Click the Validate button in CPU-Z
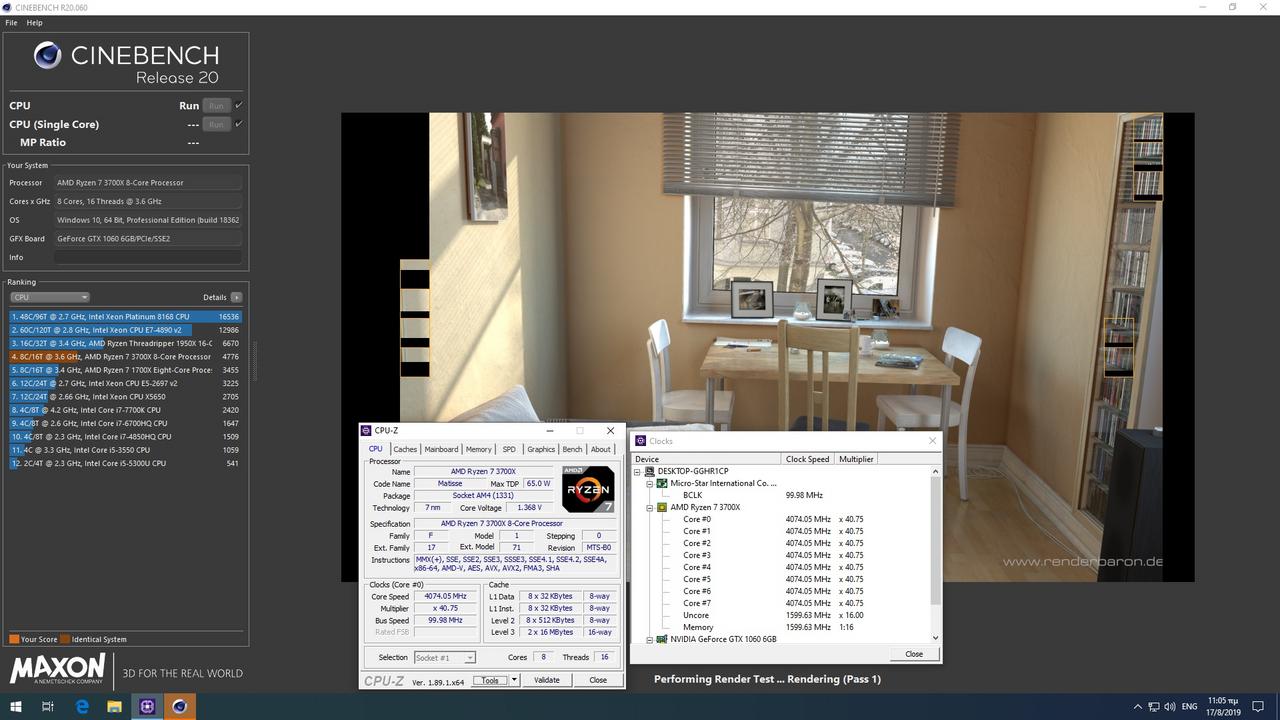Viewport: 1280px width, 720px height. (547, 680)
